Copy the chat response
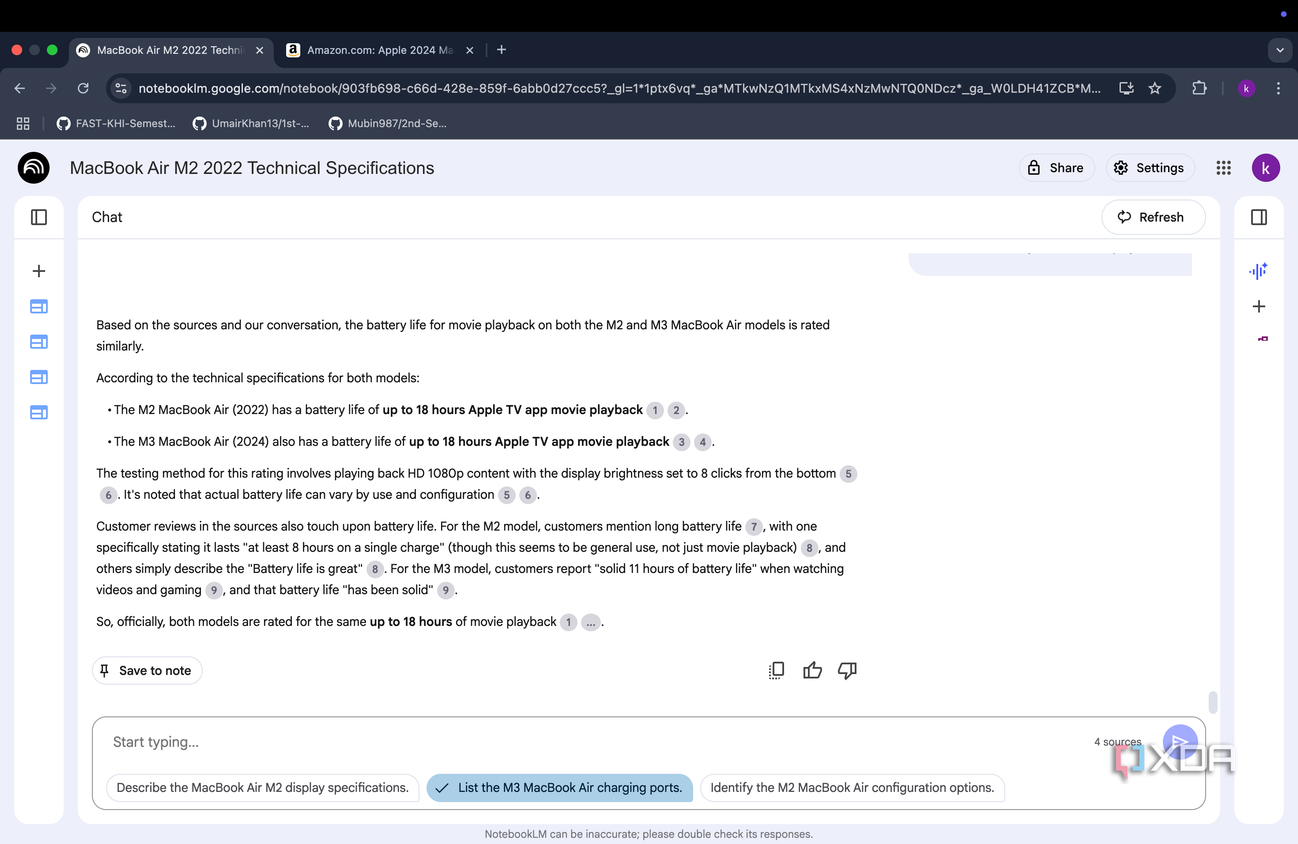 click(776, 671)
